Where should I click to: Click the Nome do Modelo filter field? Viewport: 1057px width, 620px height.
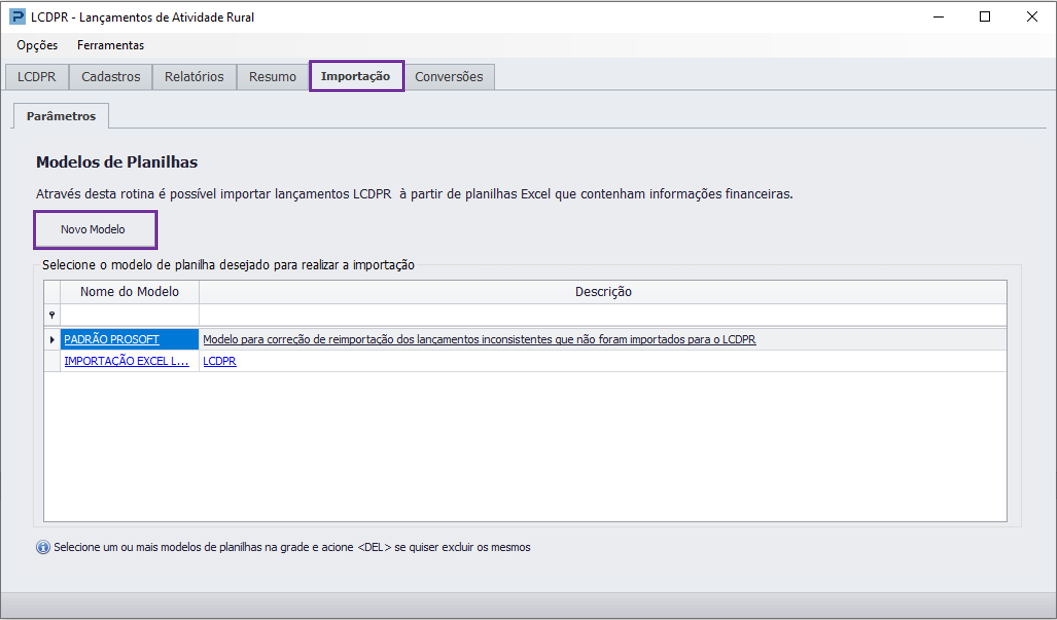129,315
